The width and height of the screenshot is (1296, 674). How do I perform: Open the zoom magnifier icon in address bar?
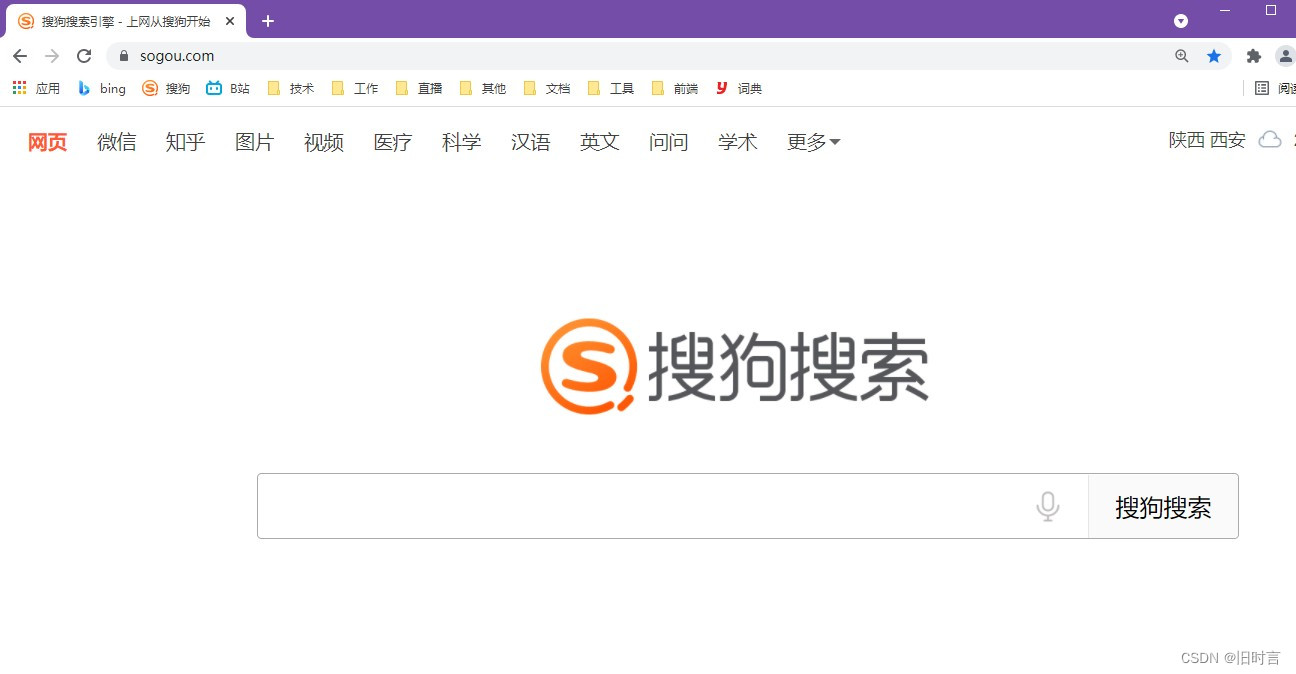(x=1182, y=56)
